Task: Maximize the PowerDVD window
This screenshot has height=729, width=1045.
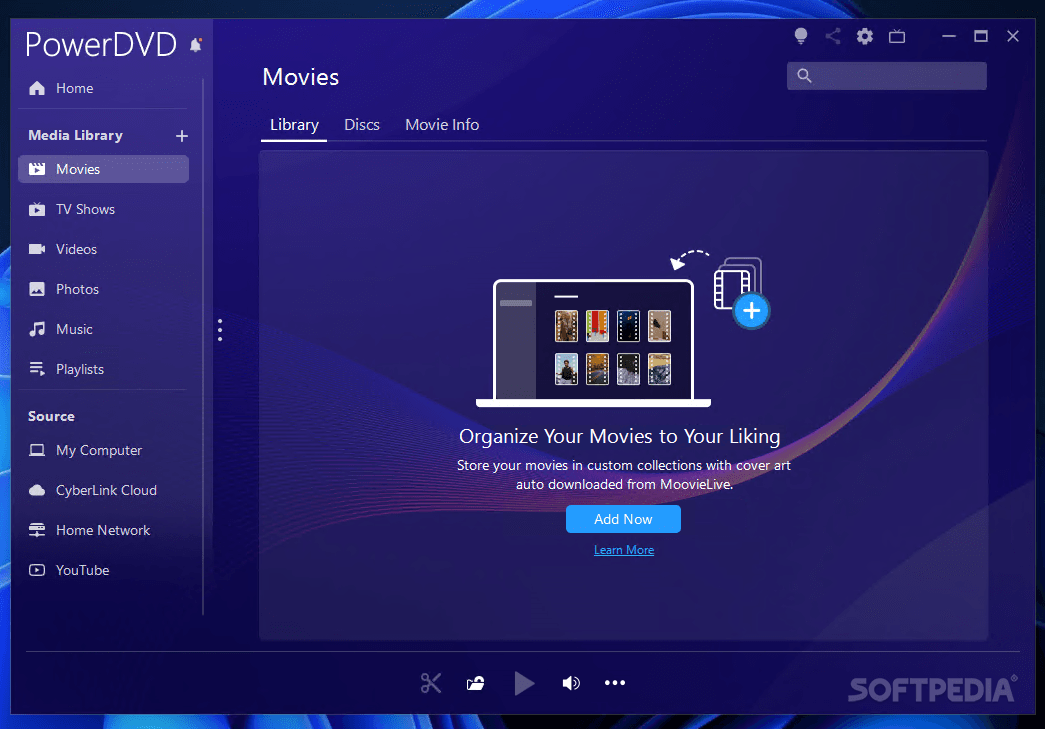Action: (x=981, y=36)
